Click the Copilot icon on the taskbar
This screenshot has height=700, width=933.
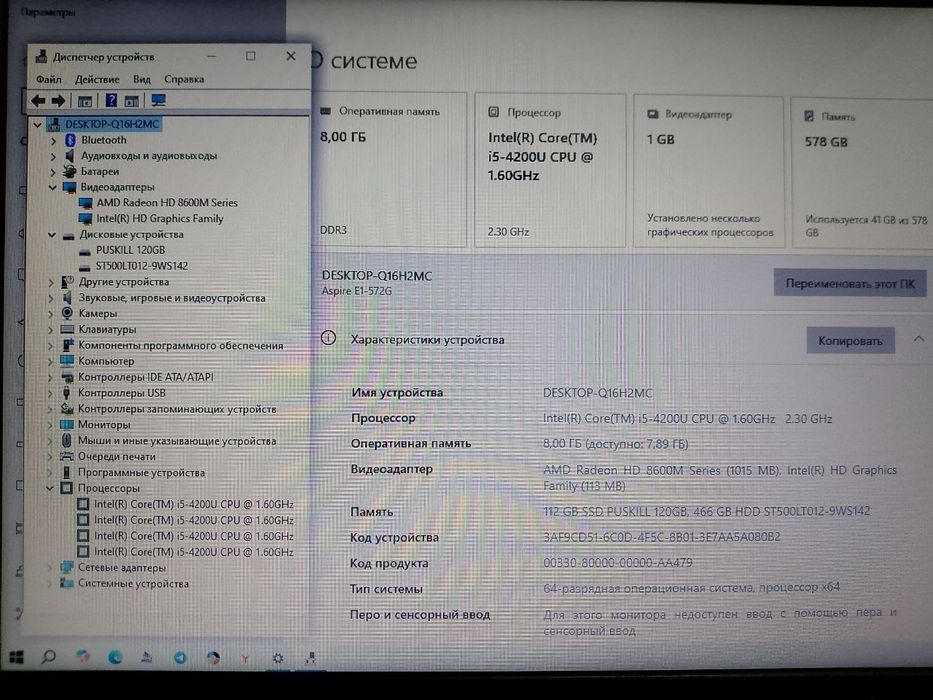tap(83, 657)
